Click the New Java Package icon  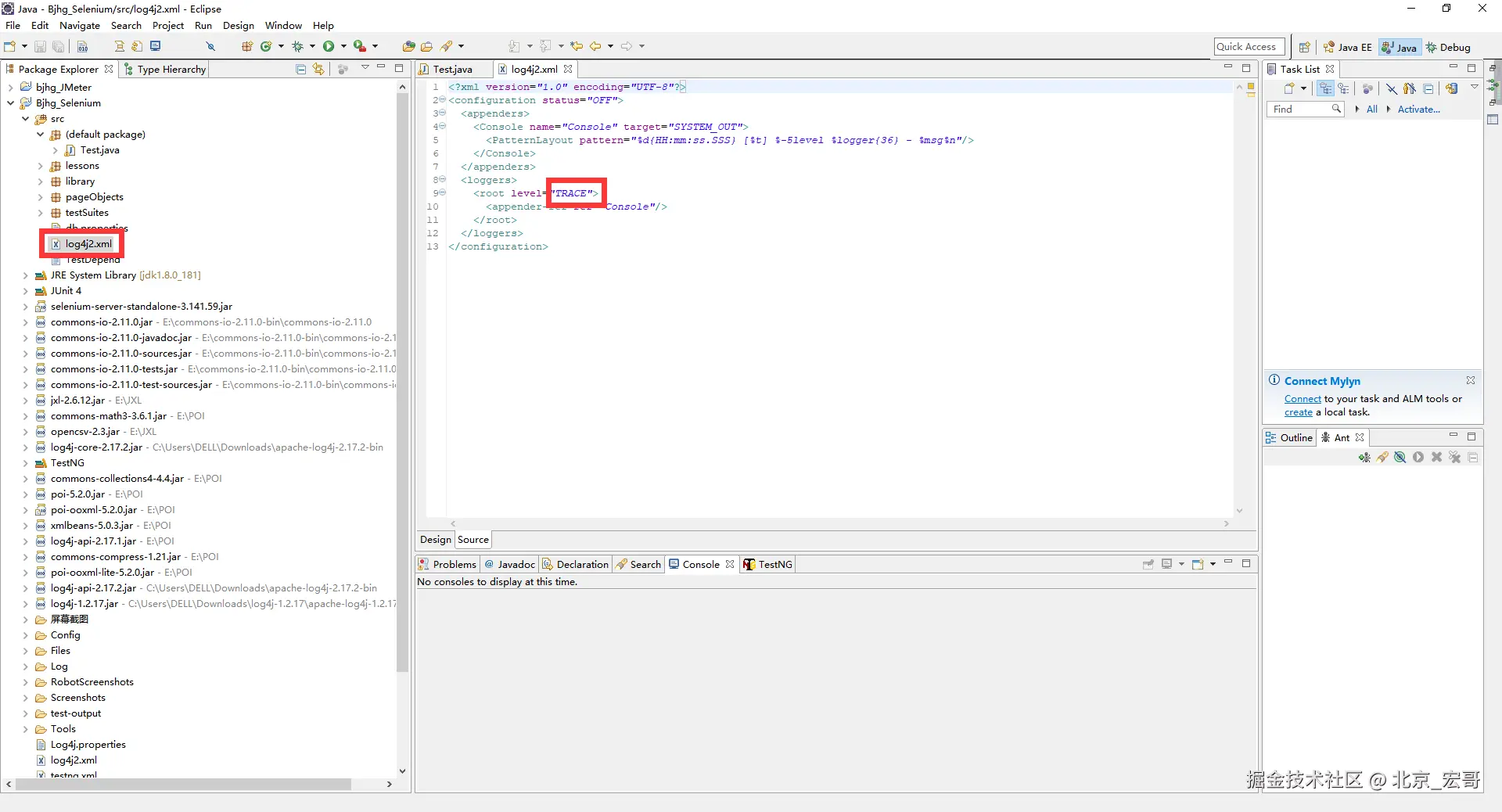[x=246, y=47]
